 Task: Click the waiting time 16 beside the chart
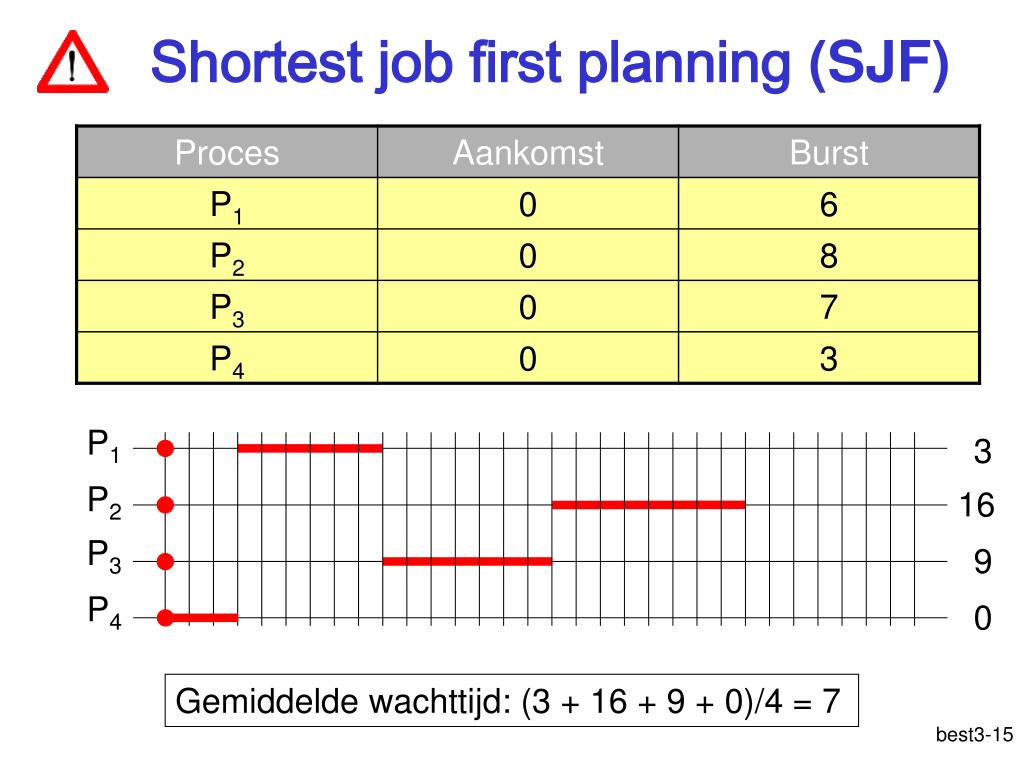pos(977,505)
